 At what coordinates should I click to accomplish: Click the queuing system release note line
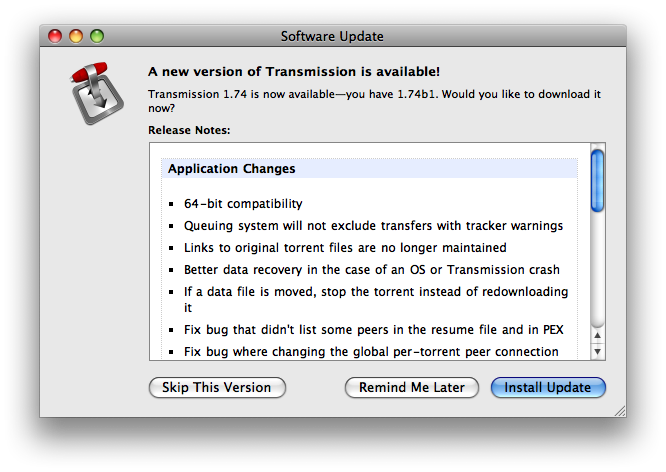pos(373,226)
